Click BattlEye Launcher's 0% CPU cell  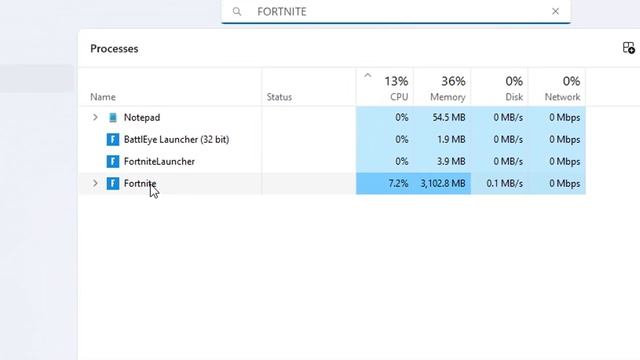(x=385, y=140)
